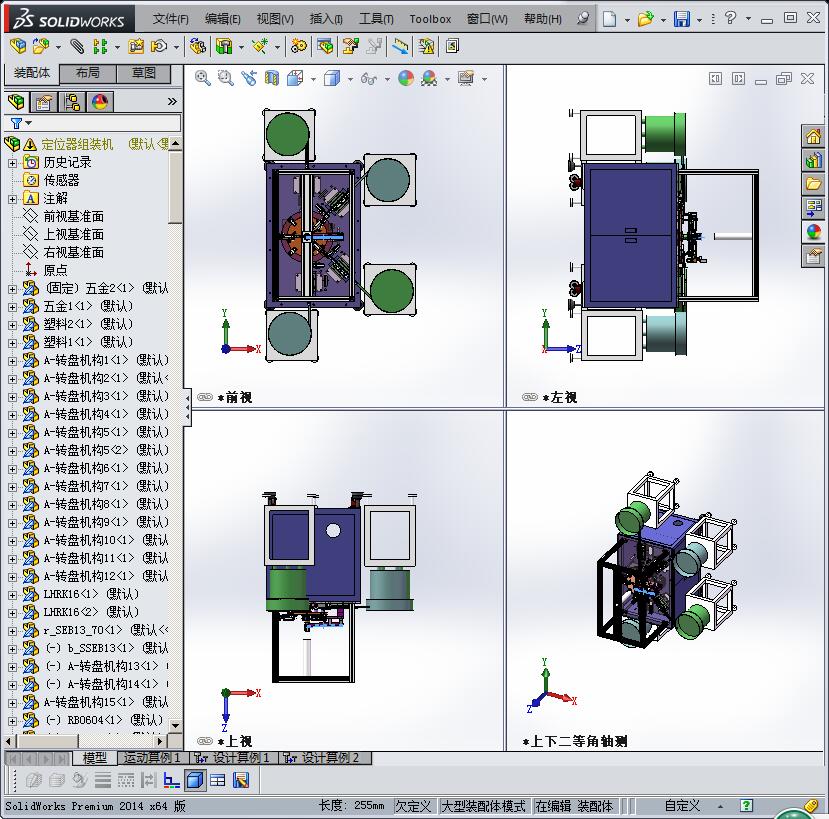Expand the 注解 tree node
Image resolution: width=829 pixels, height=819 pixels.
tap(12, 199)
